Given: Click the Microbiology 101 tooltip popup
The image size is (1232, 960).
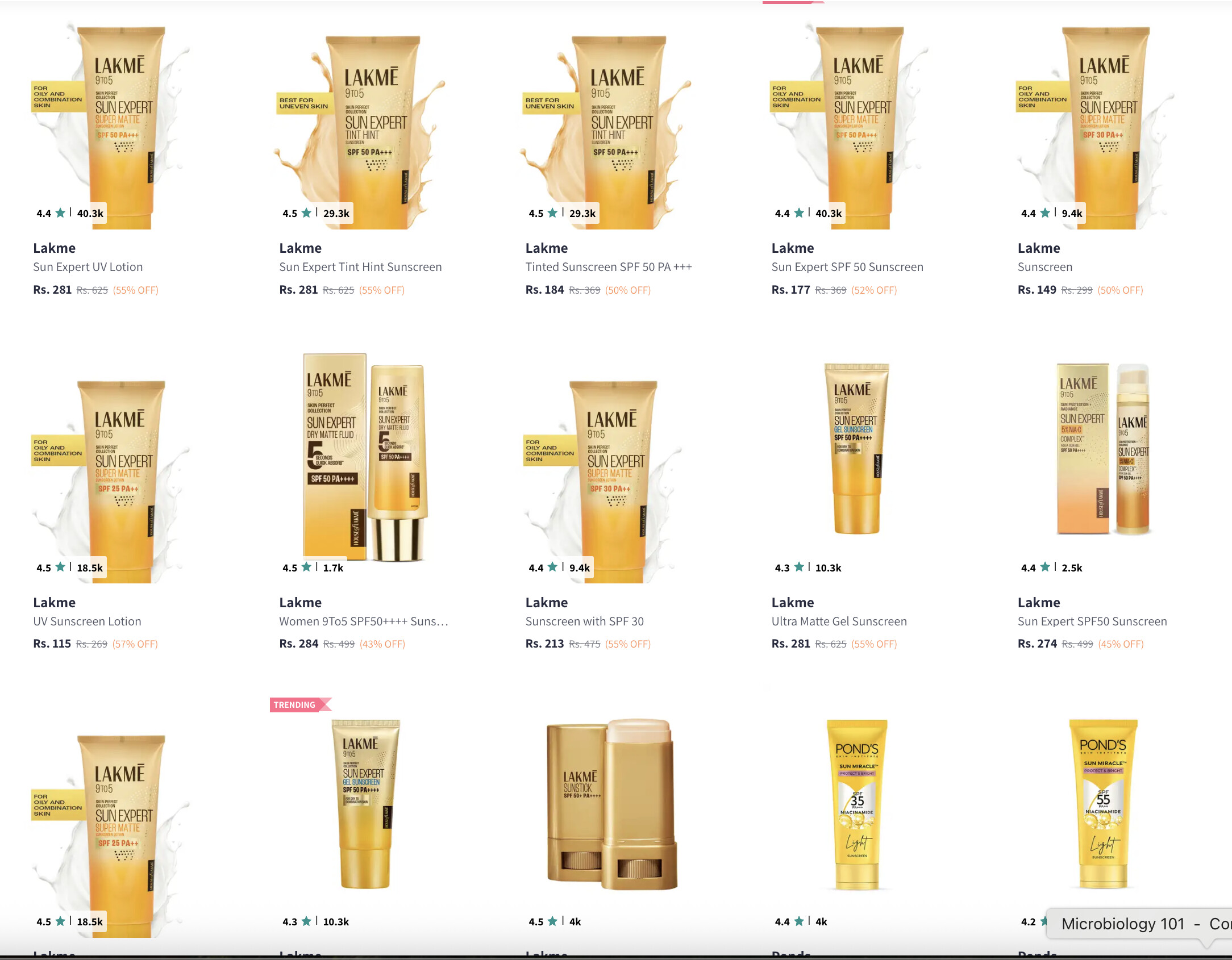Looking at the screenshot, I should pos(1139,924).
